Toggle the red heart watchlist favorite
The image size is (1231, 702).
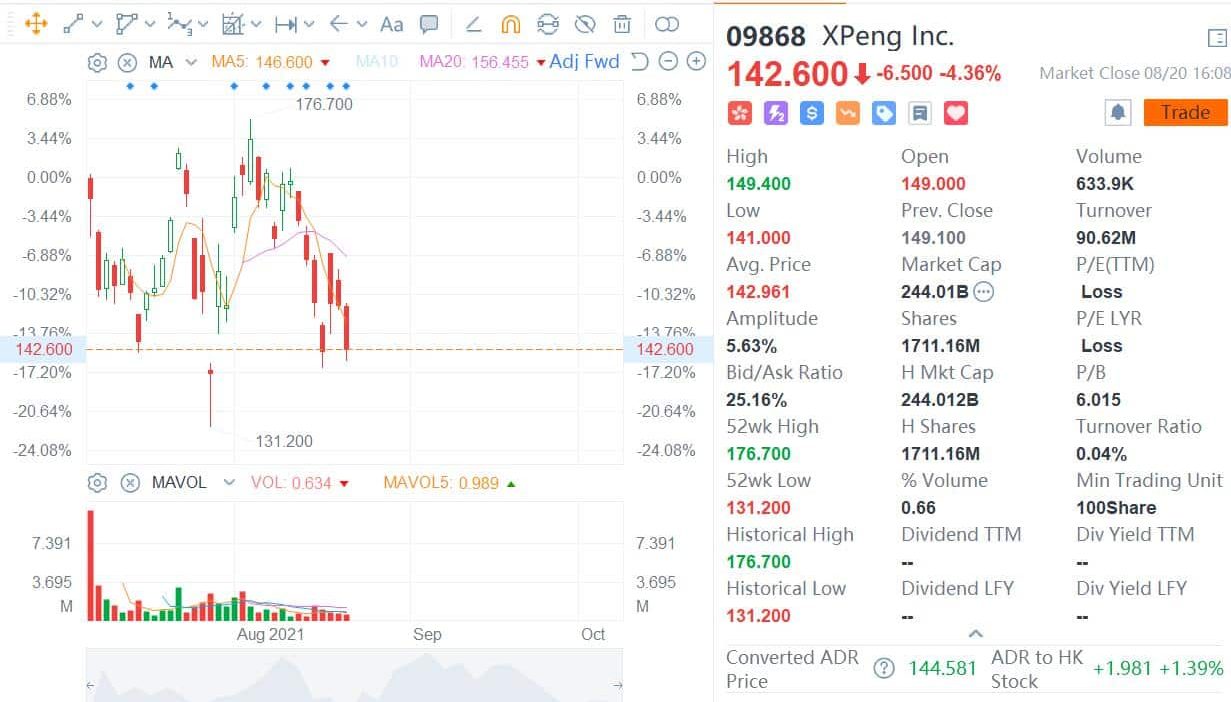[x=956, y=113]
